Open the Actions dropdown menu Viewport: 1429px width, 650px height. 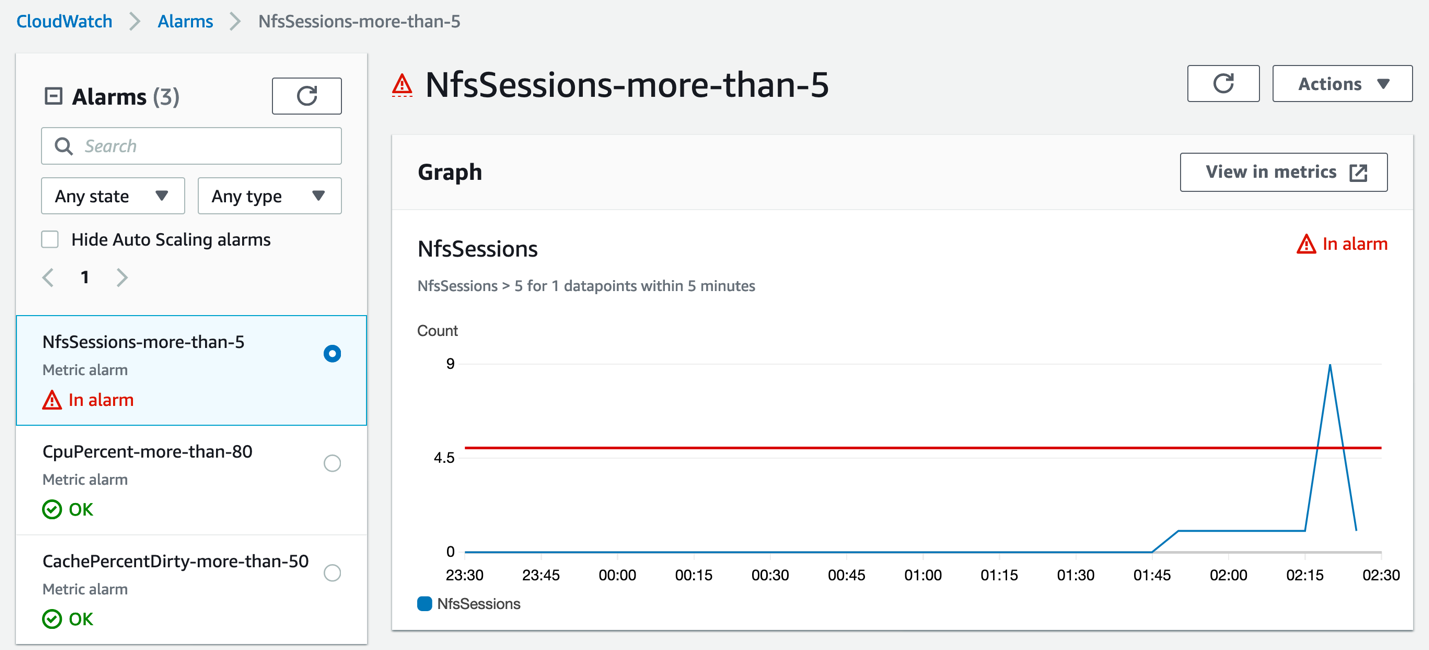[1342, 84]
